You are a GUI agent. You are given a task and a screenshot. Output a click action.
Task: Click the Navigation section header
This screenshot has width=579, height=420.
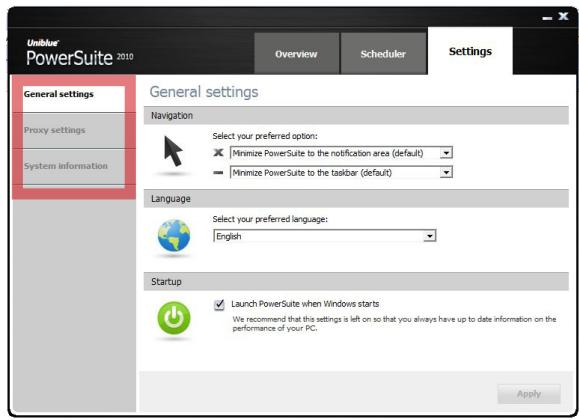[x=356, y=115]
